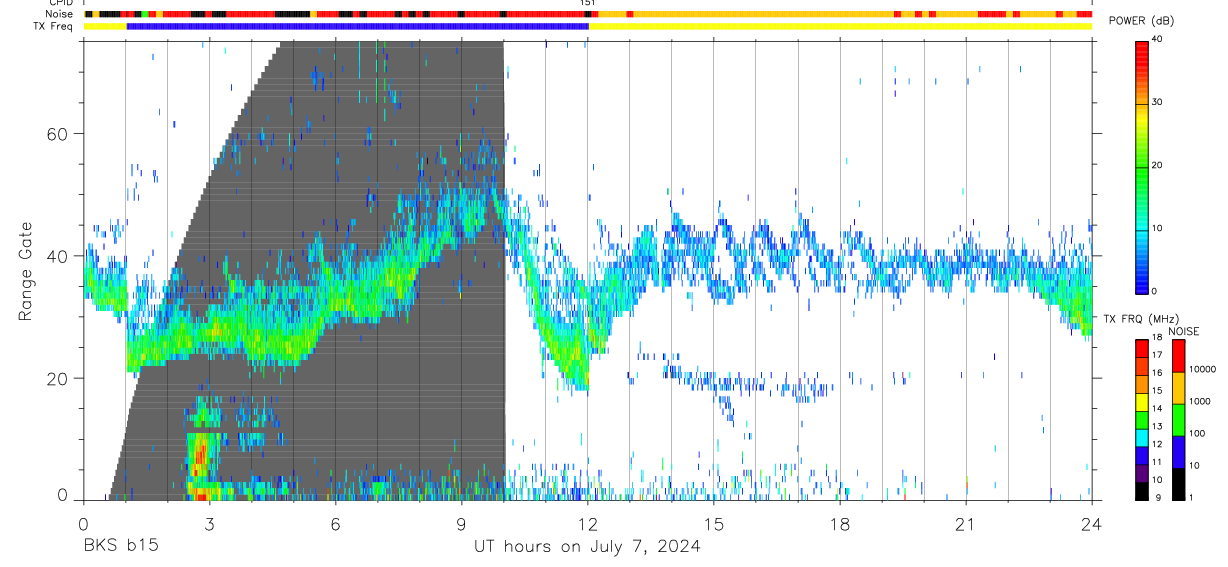The image size is (1228, 567).
Task: Click the yellow section of the TX Freq strip
Action: 840,26
